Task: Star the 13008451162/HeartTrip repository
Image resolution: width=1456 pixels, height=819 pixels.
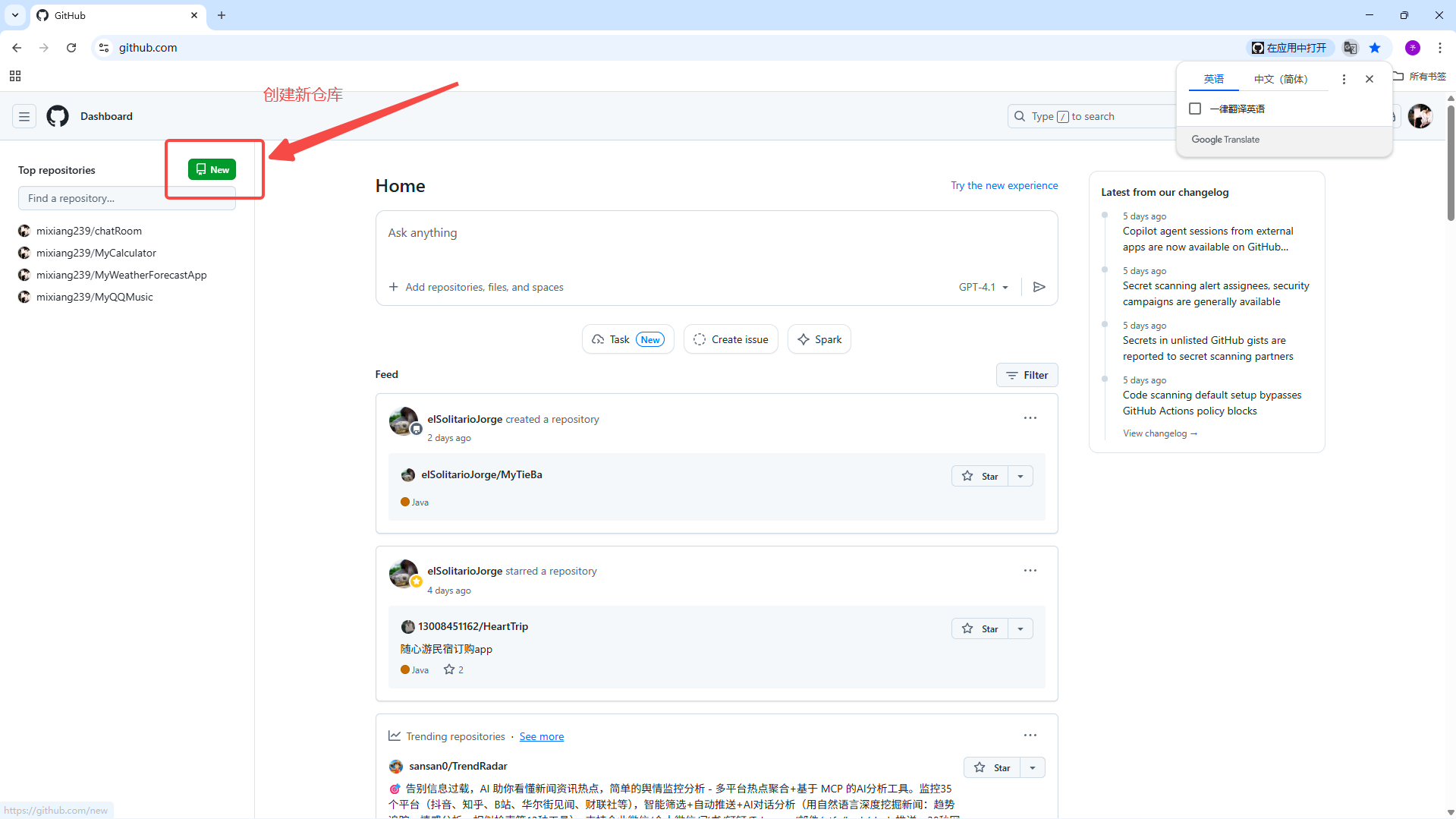Action: pos(980,628)
